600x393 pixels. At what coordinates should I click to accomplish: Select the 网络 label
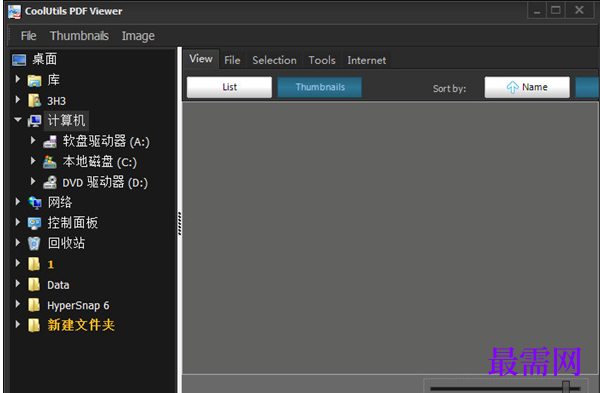point(60,202)
